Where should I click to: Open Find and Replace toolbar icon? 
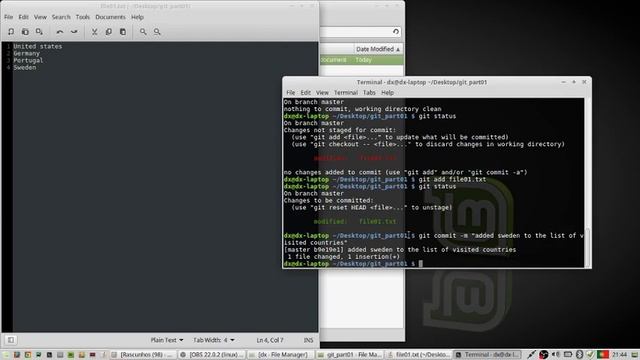[157, 31]
